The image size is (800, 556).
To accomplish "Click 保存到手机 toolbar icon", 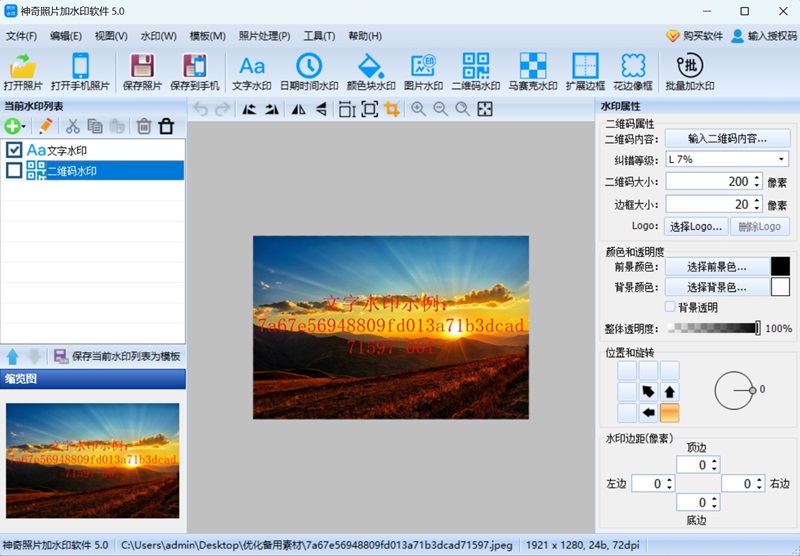I will (x=194, y=72).
